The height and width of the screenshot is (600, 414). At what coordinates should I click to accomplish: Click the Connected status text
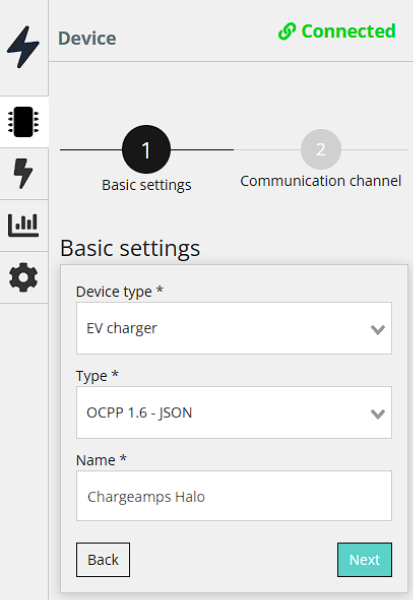348,31
